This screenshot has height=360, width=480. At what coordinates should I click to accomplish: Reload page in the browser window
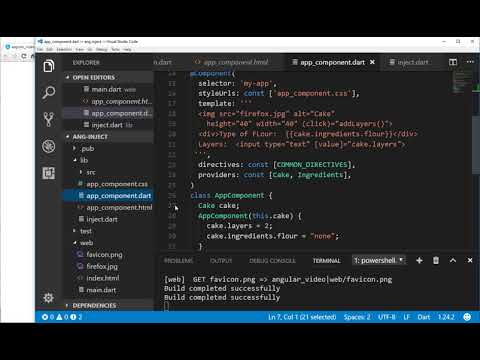[x=24, y=56]
